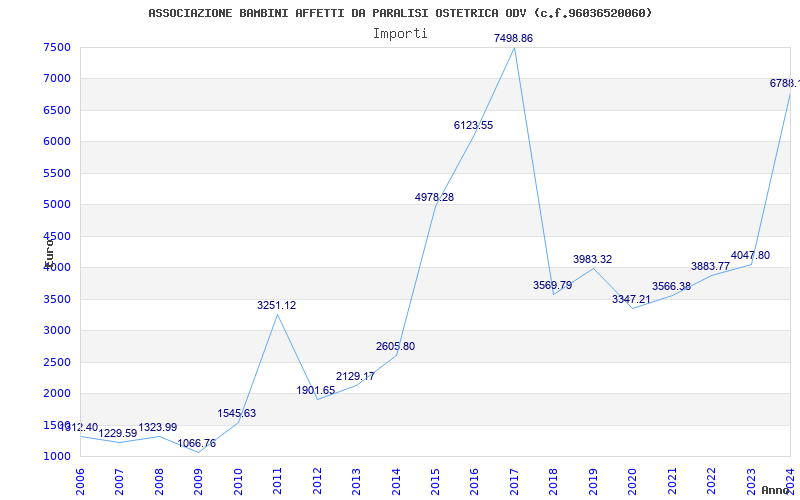Click x-axis year 2023

pyautogui.click(x=752, y=482)
